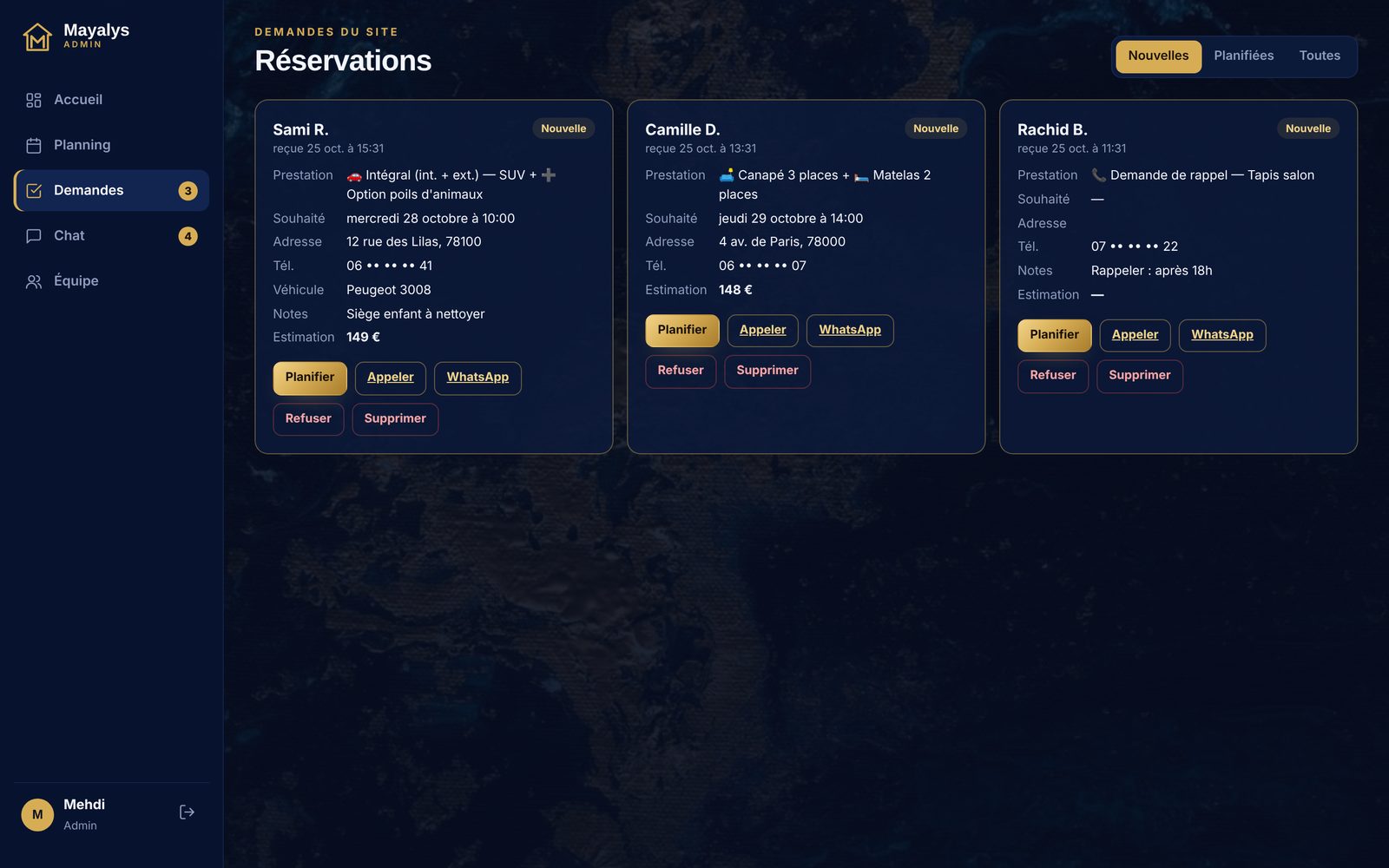Click Planifier on Sami R.'s request
This screenshot has width=1389, height=868.
pyautogui.click(x=310, y=378)
